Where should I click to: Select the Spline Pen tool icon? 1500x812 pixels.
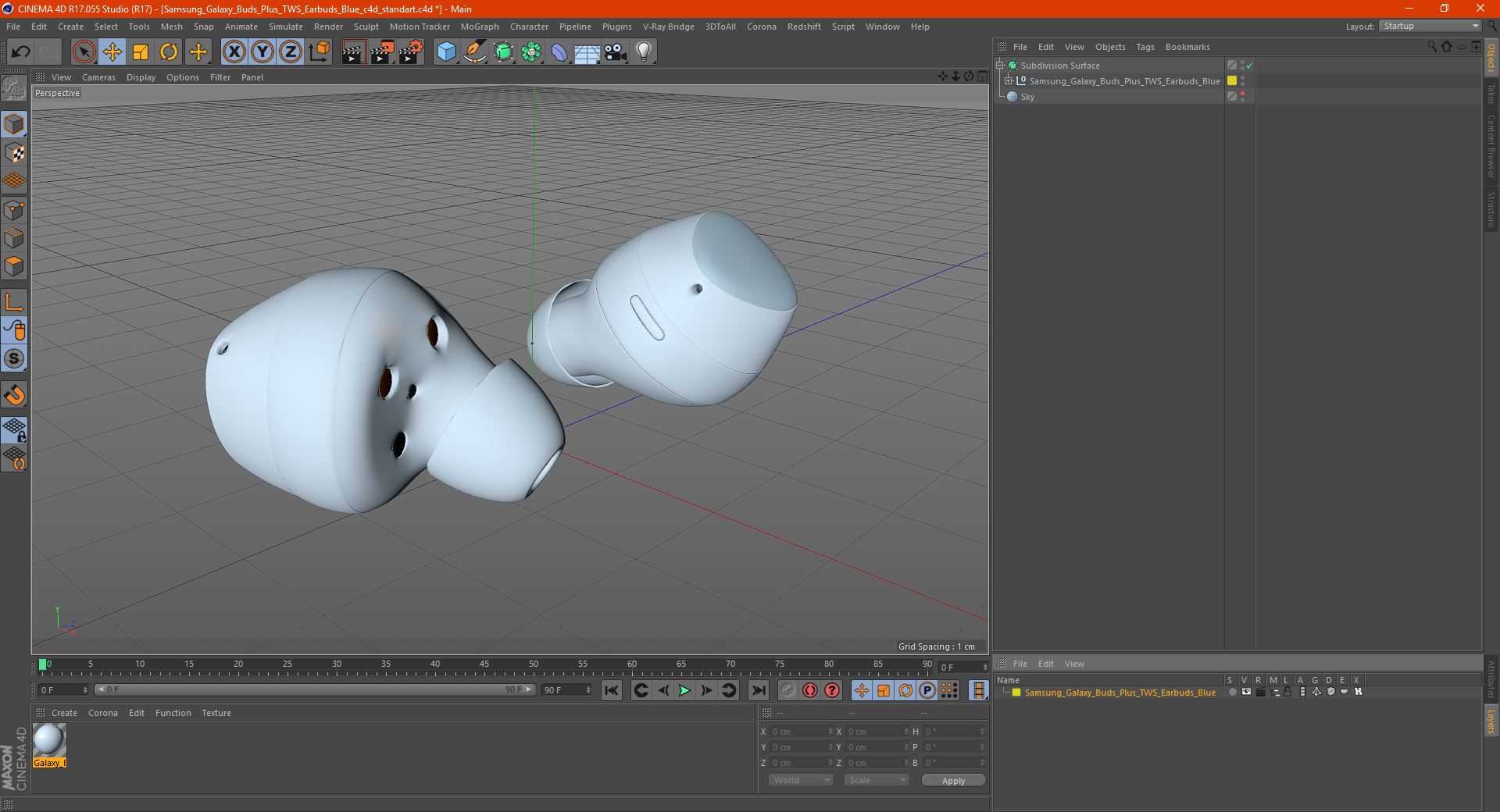coord(474,52)
